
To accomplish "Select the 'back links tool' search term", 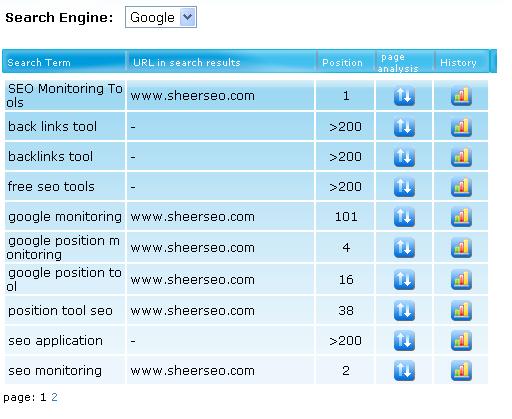I will [x=52, y=127].
